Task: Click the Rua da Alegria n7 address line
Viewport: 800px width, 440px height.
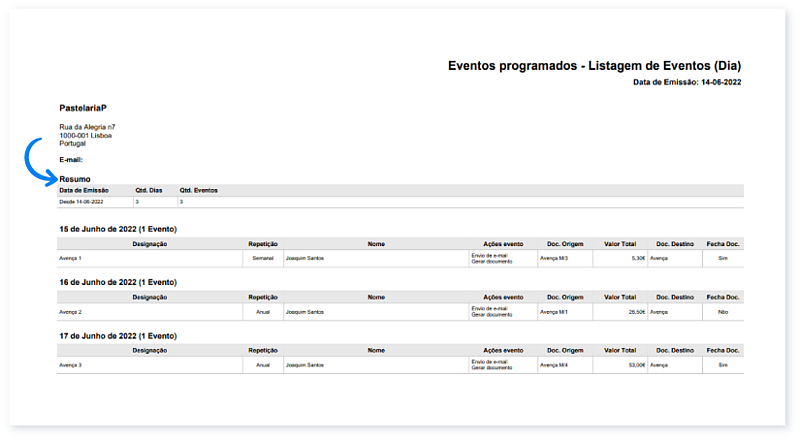Action: pyautogui.click(x=87, y=127)
